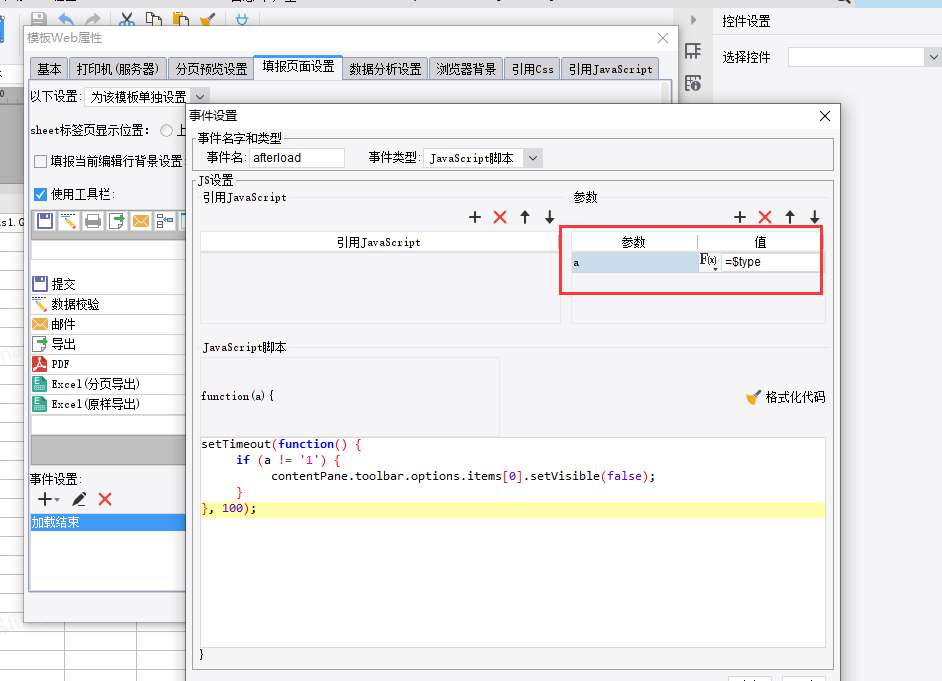Image resolution: width=942 pixels, height=681 pixels.
Task: Click the 格式化代码 button label
Action: pyautogui.click(x=795, y=397)
